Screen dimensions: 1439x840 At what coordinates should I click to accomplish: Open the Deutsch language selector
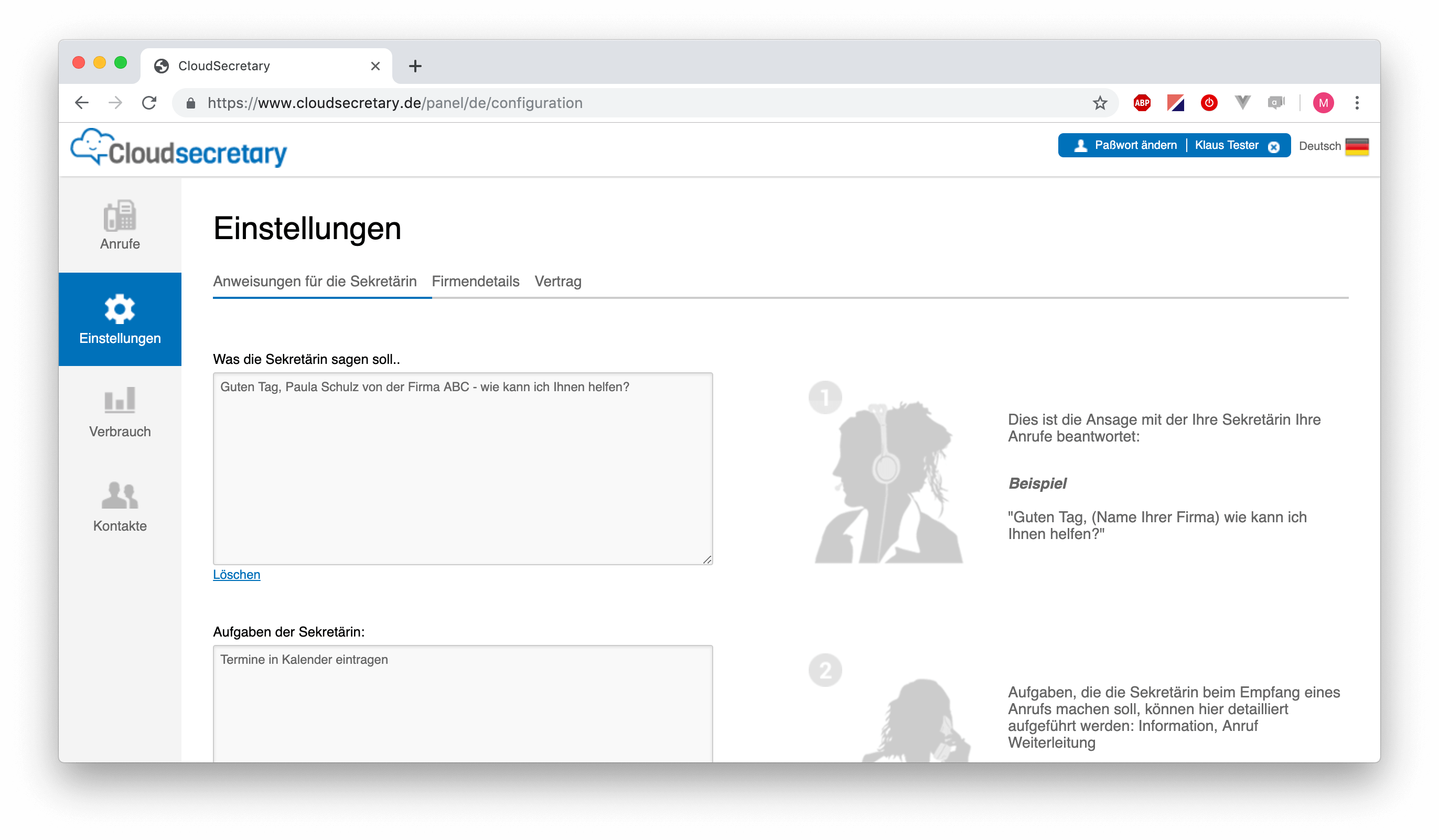(x=1319, y=146)
